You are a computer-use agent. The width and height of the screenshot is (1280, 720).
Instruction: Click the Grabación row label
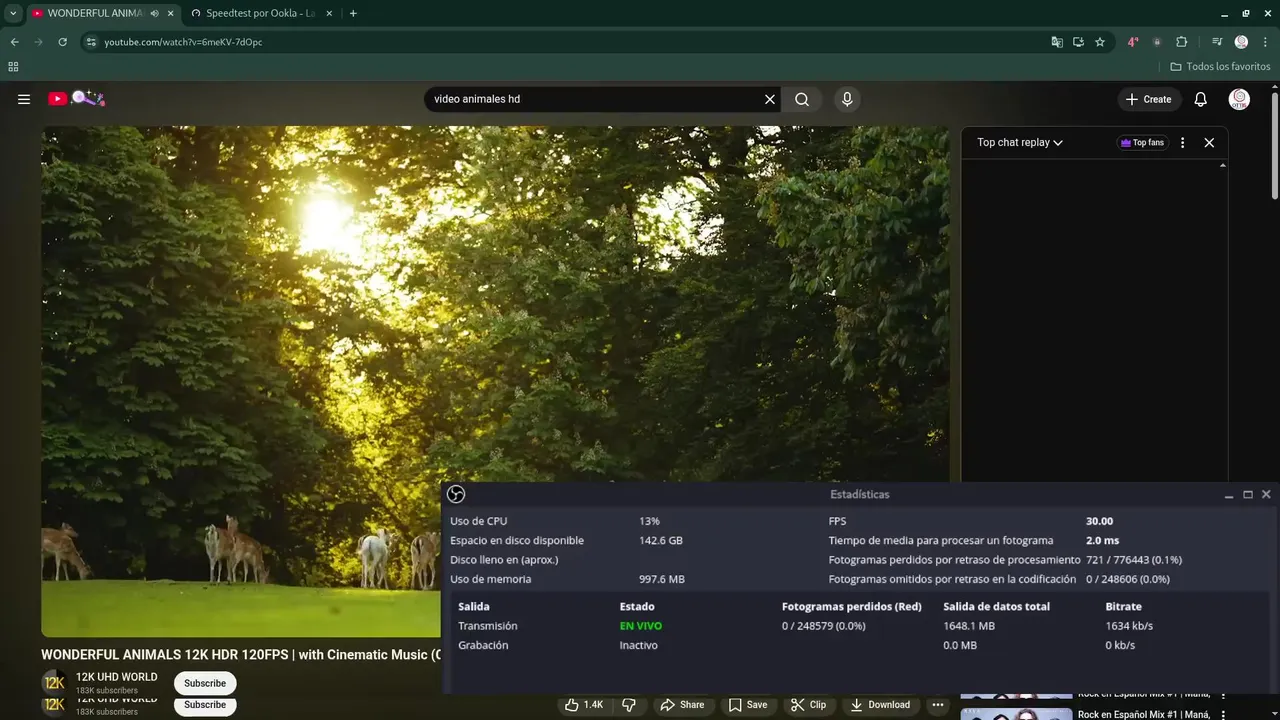coord(483,645)
